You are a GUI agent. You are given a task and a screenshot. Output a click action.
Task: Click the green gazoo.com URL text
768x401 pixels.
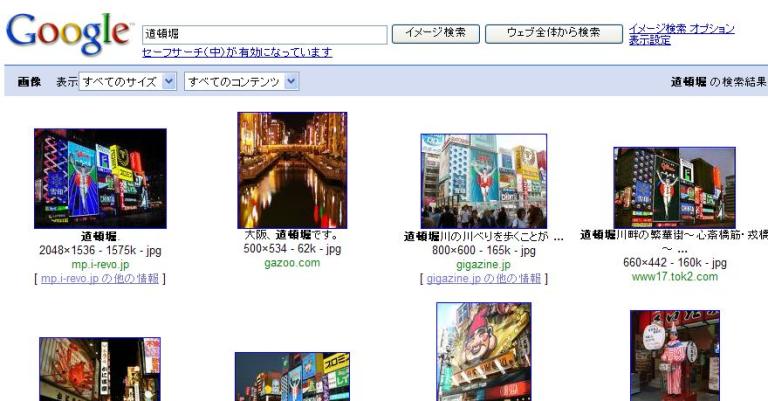coord(292,263)
